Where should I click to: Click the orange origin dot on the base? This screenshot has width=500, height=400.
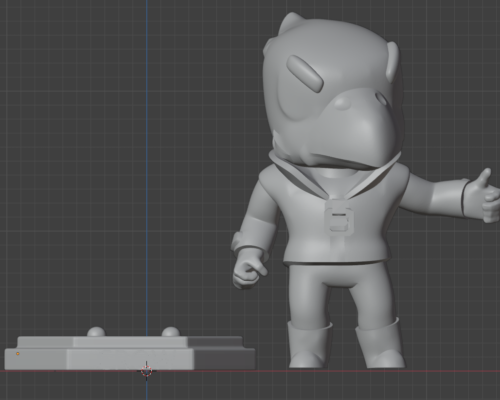click(18, 354)
